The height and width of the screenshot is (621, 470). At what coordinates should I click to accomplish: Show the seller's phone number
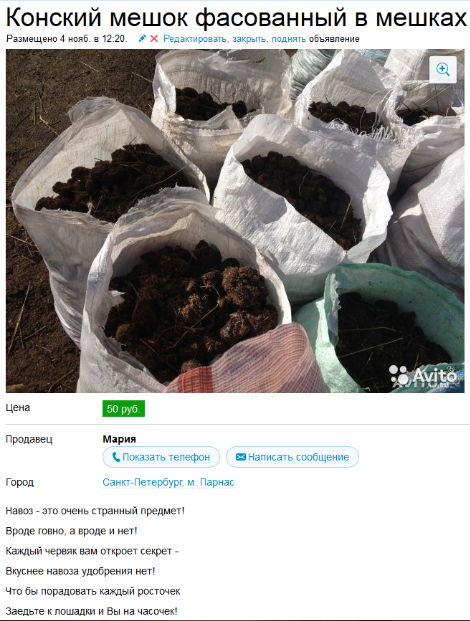(161, 457)
